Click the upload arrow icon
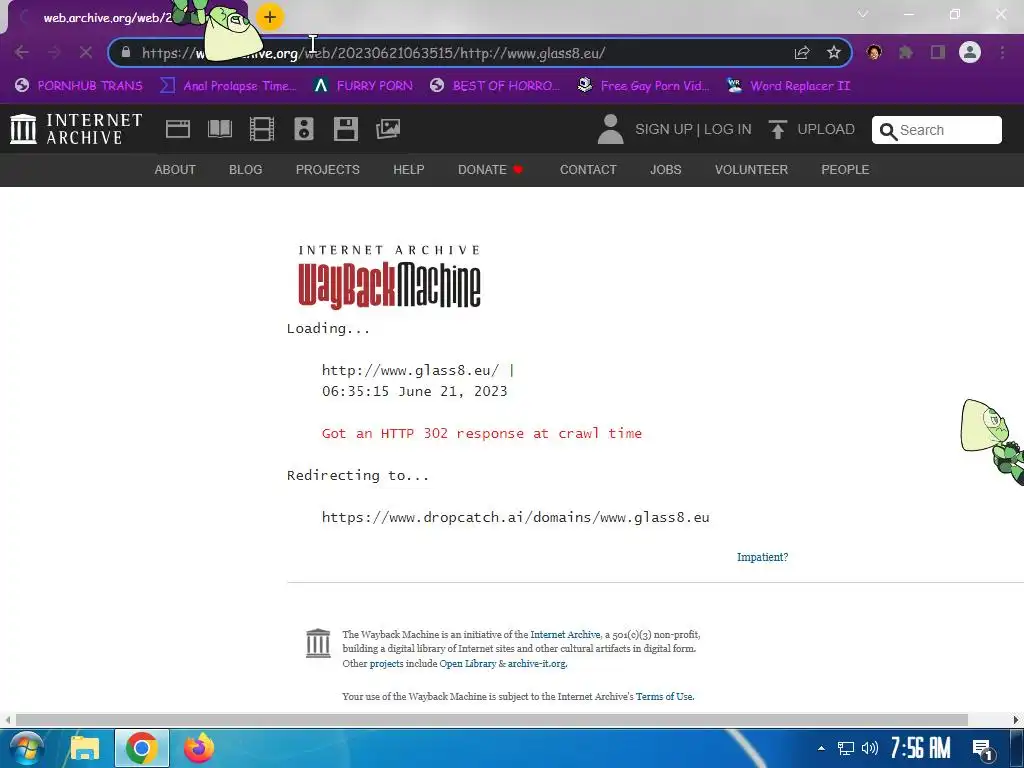This screenshot has height=768, width=1024. (777, 129)
